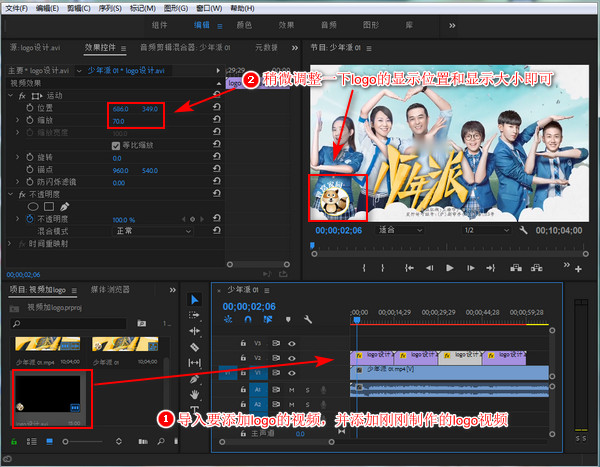Switch project panel to list view

point(31,441)
